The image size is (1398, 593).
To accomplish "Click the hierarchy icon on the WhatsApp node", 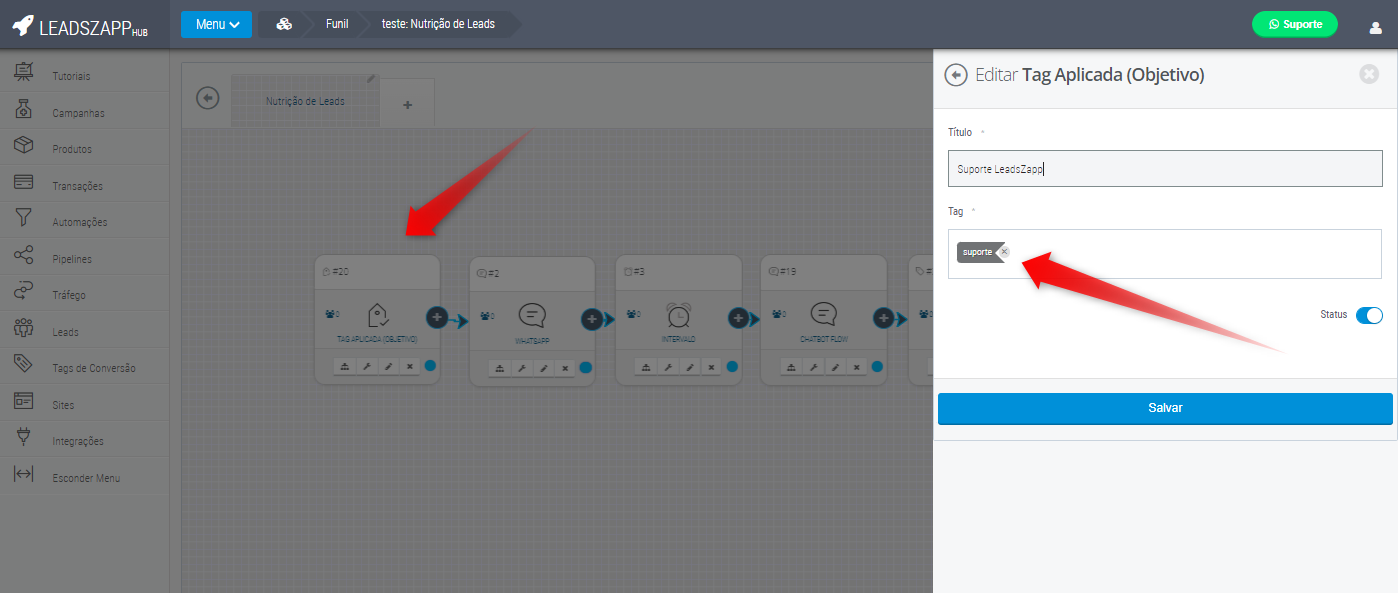I will point(499,368).
